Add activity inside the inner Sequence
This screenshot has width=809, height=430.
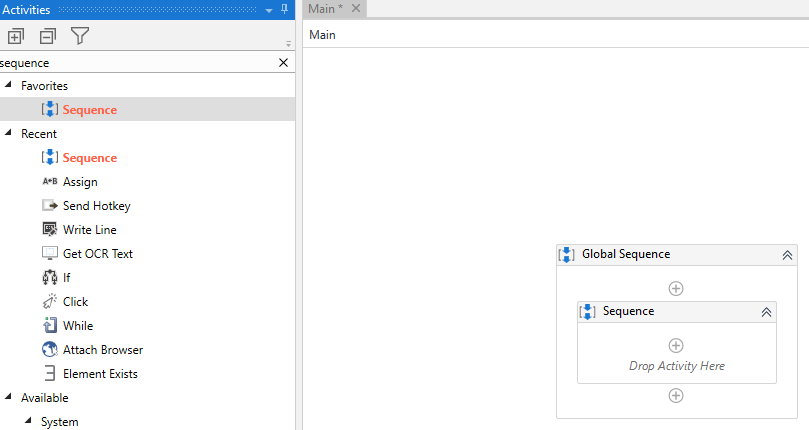pyautogui.click(x=676, y=345)
